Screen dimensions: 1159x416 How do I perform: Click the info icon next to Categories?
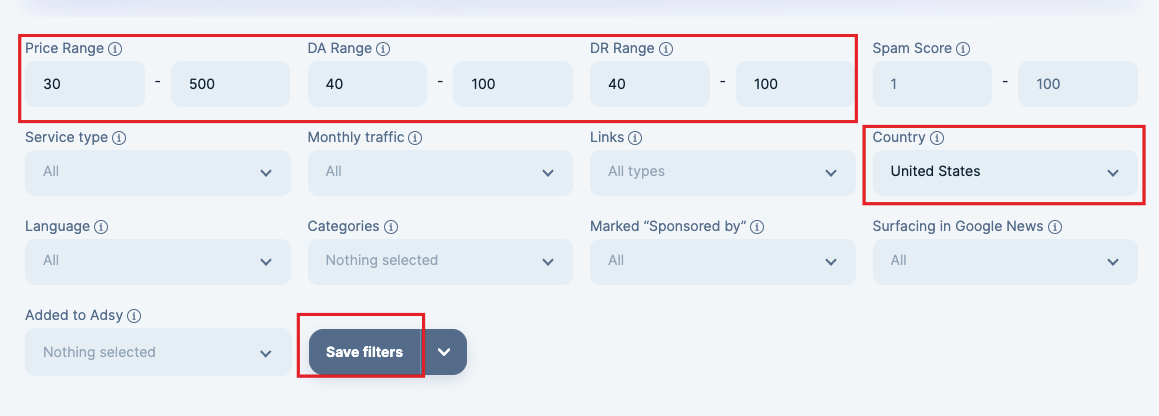click(390, 227)
